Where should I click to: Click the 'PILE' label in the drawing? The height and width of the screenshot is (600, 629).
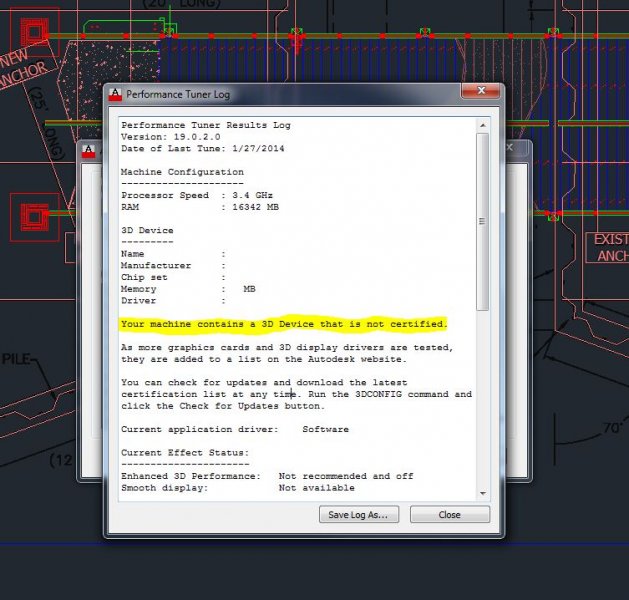click(16, 359)
